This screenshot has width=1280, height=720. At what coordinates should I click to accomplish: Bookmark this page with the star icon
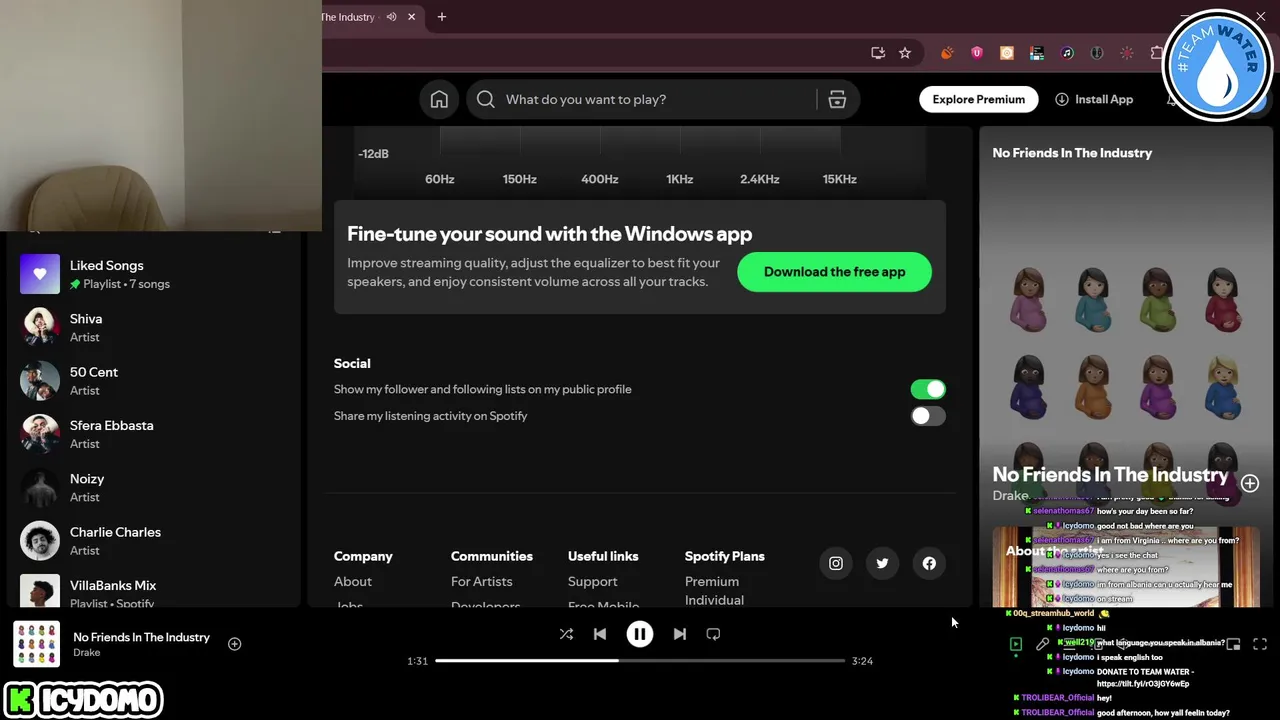coord(905,53)
